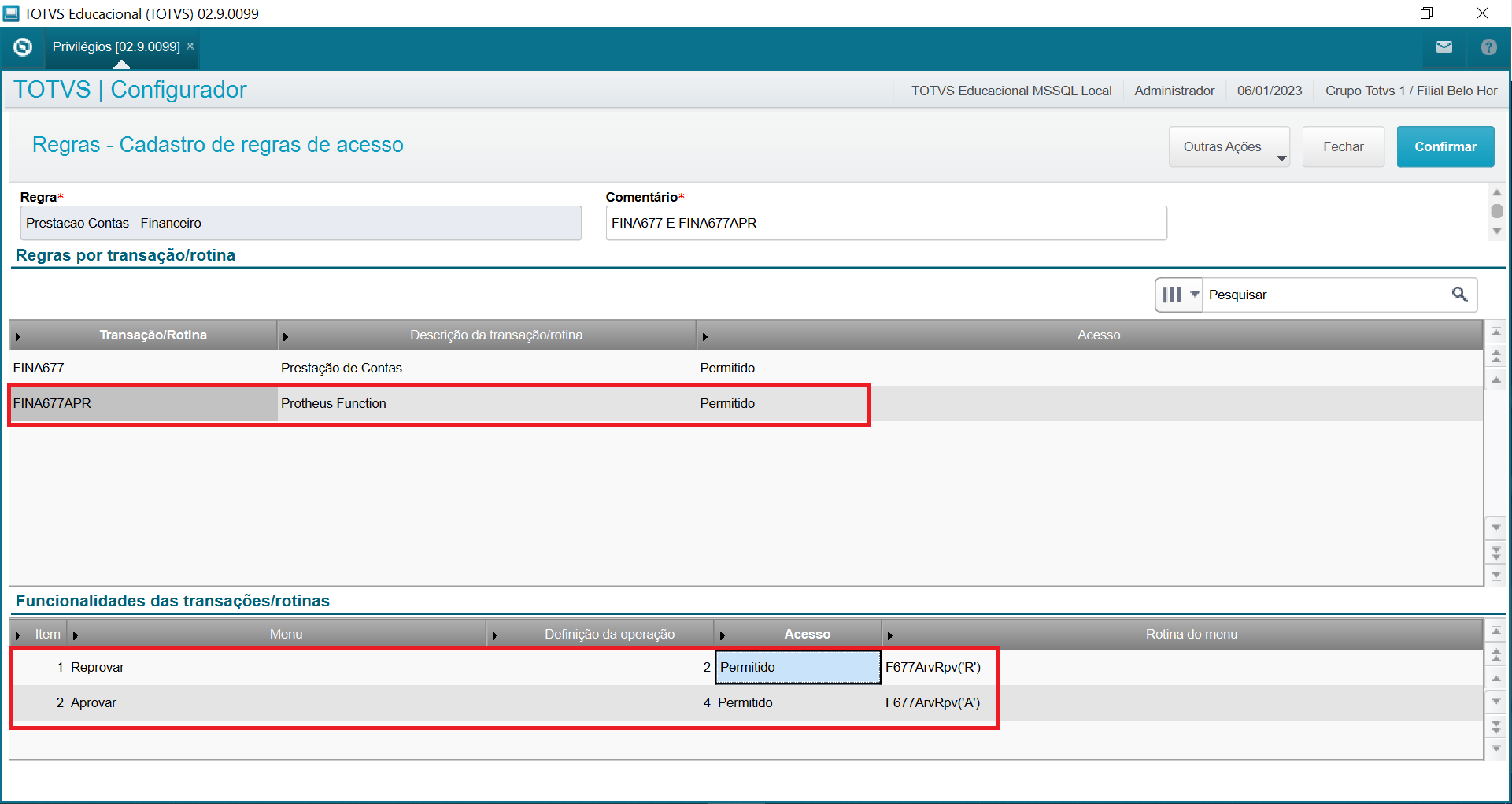Select the Aprovar menu cell
This screenshot has height=804, width=1512.
point(277,702)
